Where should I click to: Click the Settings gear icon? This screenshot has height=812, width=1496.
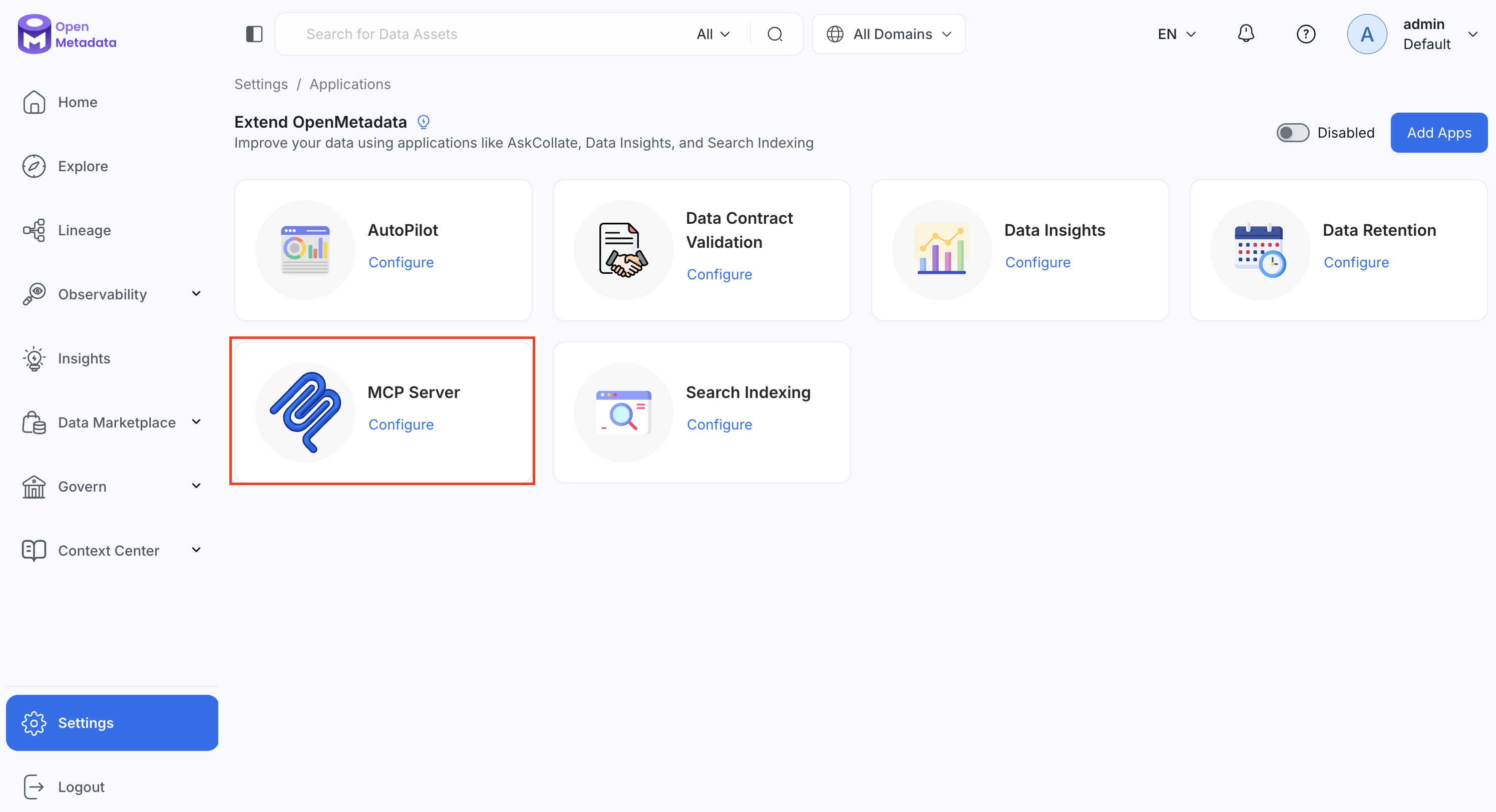tap(34, 722)
